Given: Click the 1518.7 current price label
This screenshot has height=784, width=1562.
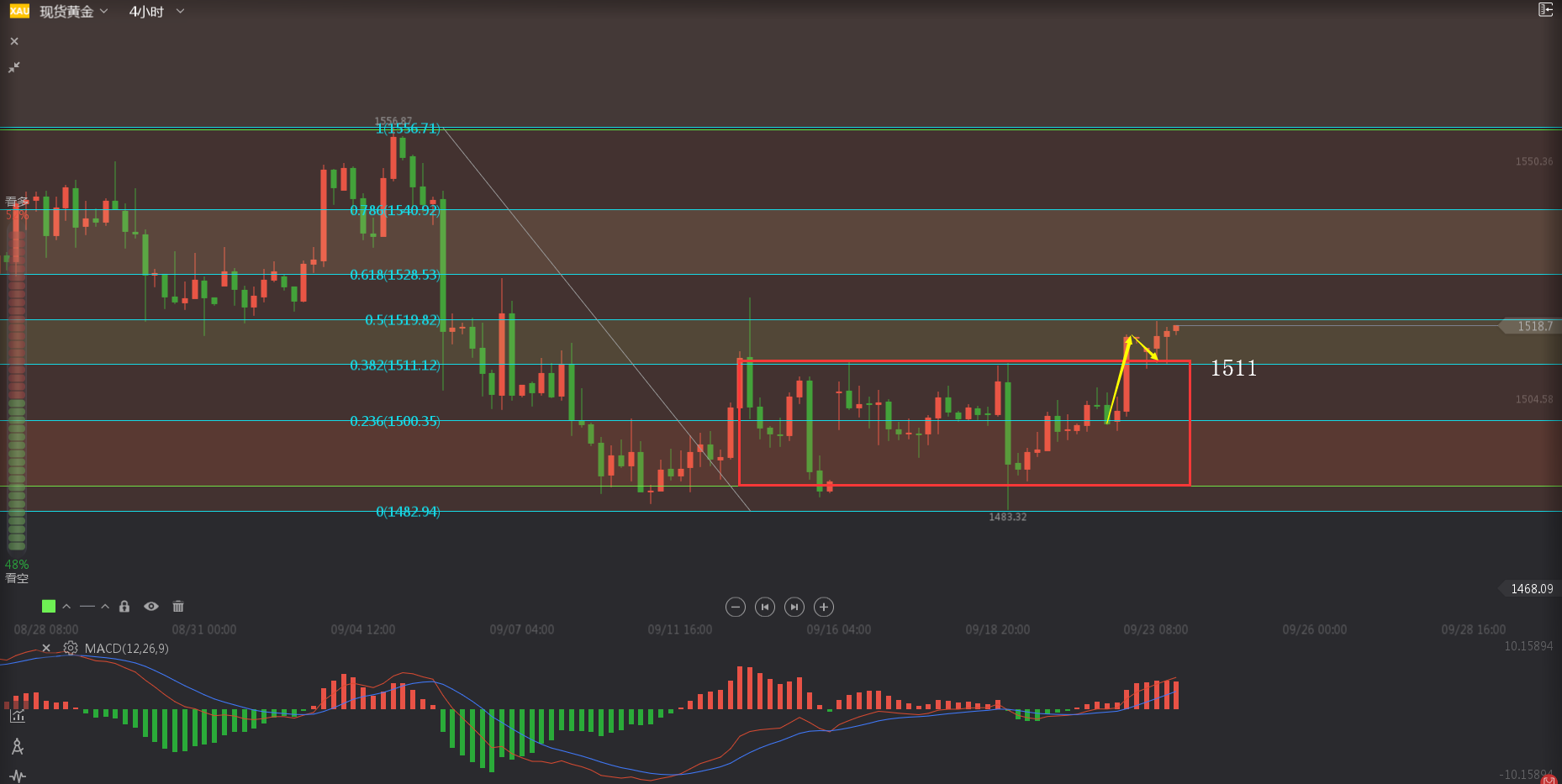Looking at the screenshot, I should [1532, 326].
